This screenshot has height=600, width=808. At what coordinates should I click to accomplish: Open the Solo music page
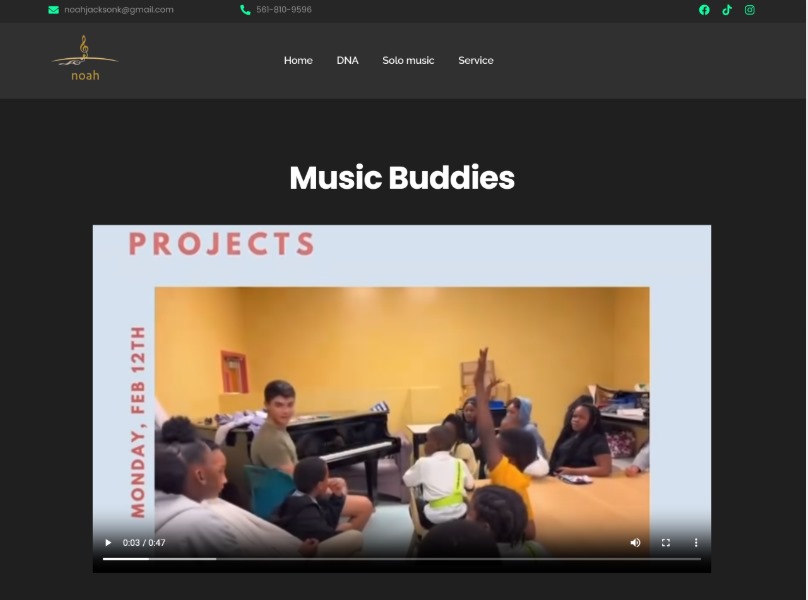point(408,60)
